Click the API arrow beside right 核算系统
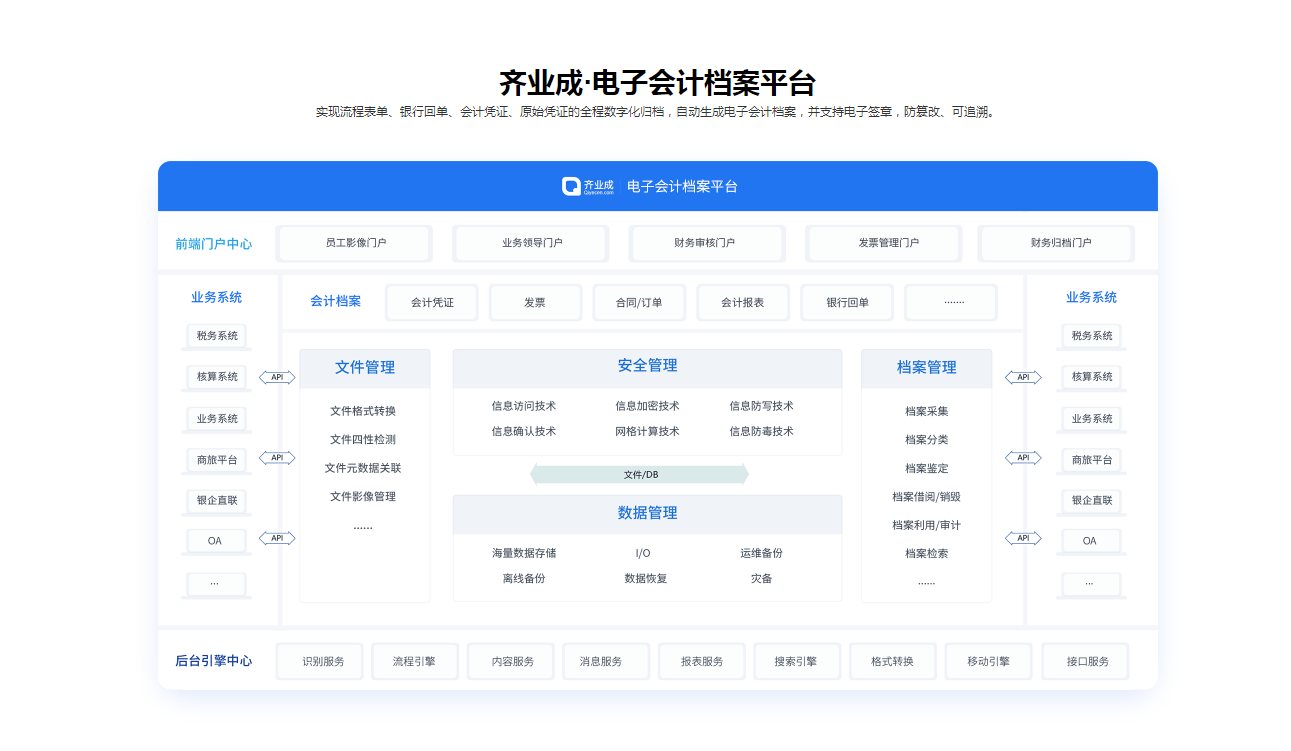Image resolution: width=1291 pixels, height=751 pixels. click(x=1023, y=377)
